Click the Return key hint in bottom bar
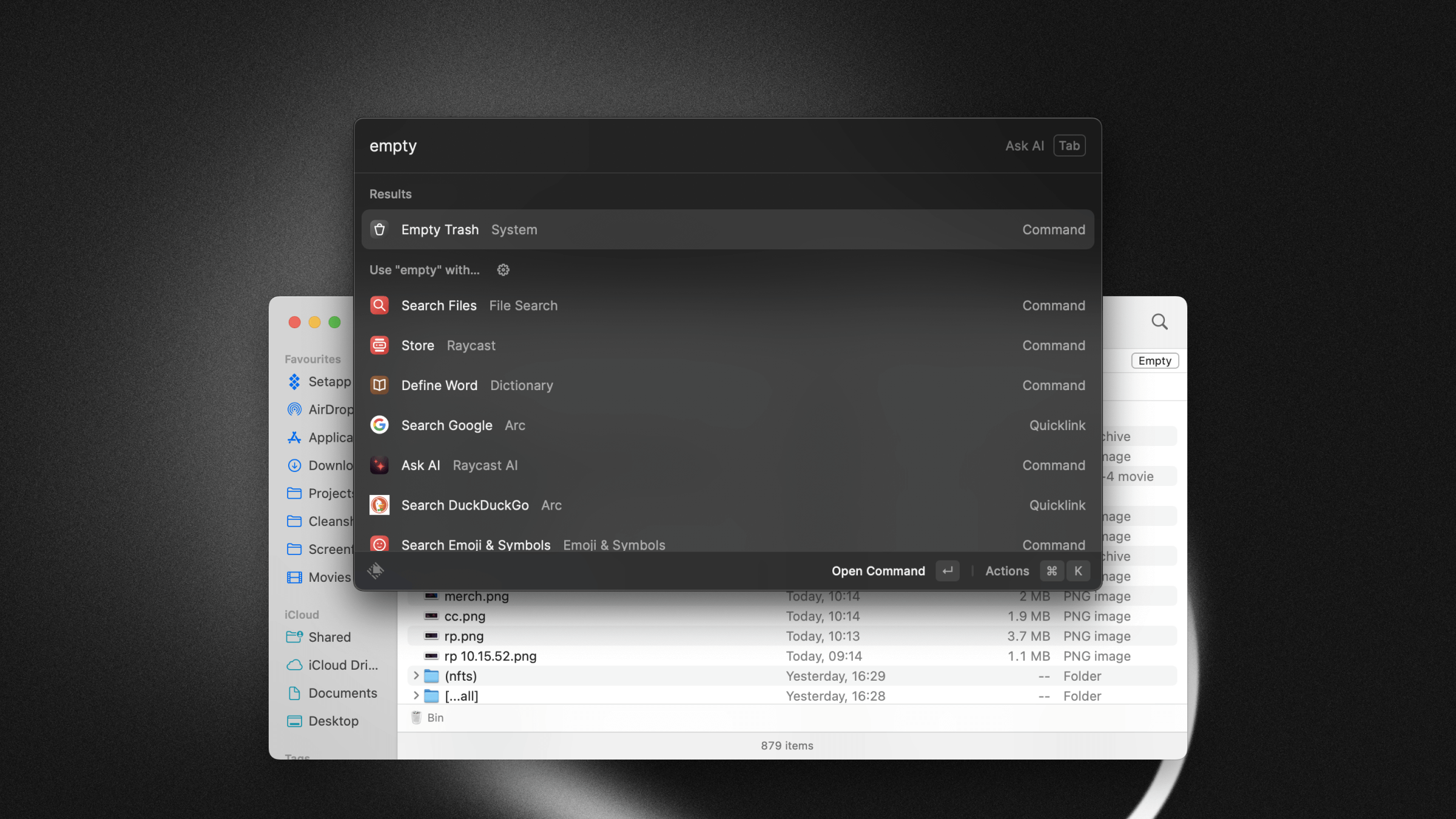The image size is (1456, 819). (947, 571)
